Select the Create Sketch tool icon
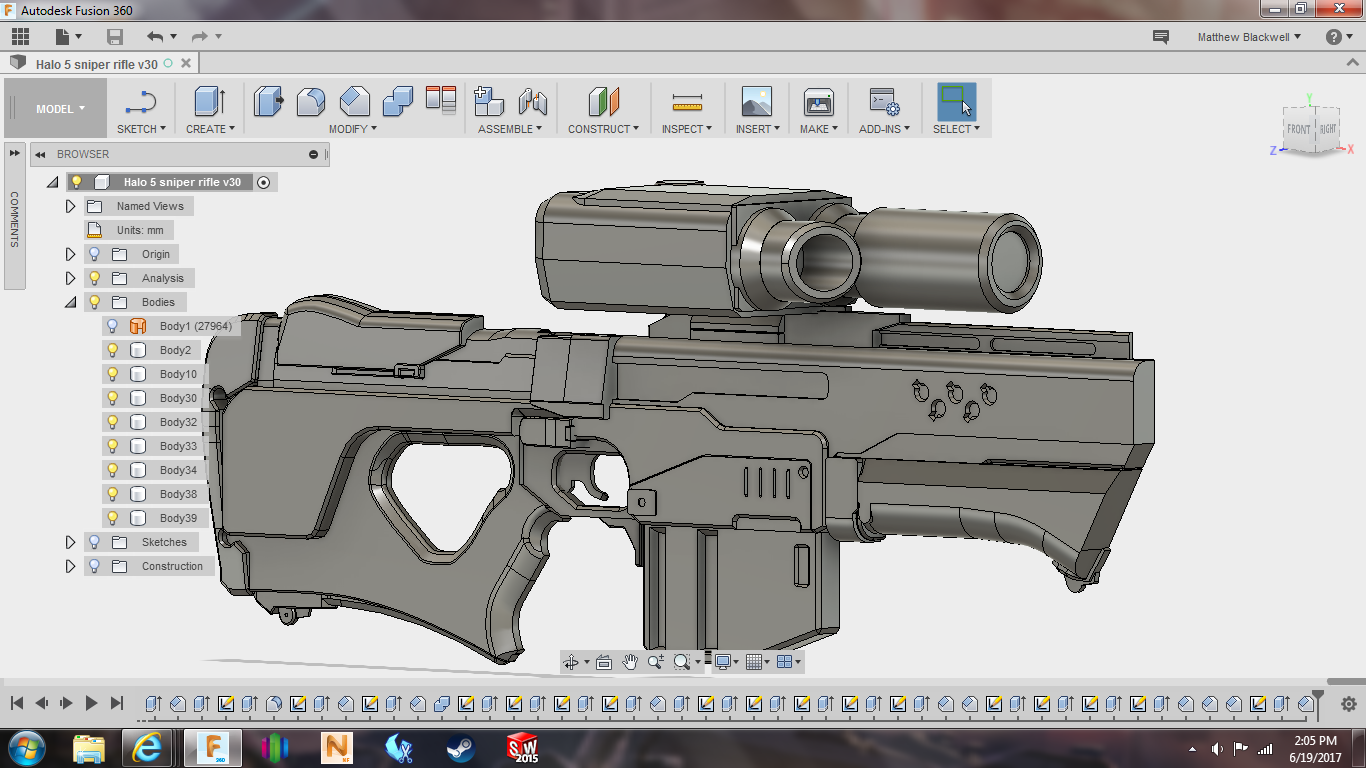 (141, 102)
